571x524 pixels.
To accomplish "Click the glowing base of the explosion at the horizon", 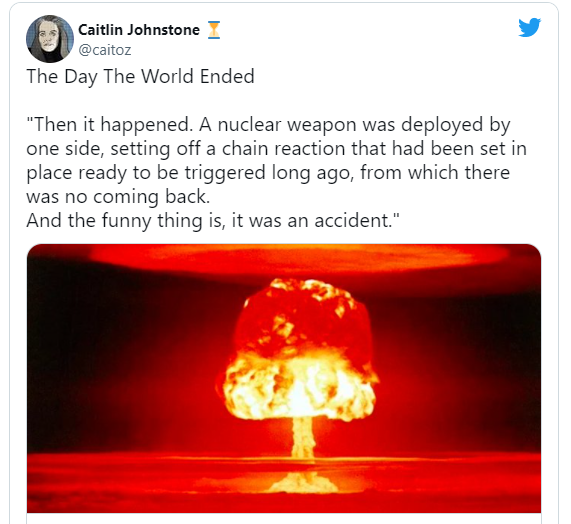I will coord(303,482).
